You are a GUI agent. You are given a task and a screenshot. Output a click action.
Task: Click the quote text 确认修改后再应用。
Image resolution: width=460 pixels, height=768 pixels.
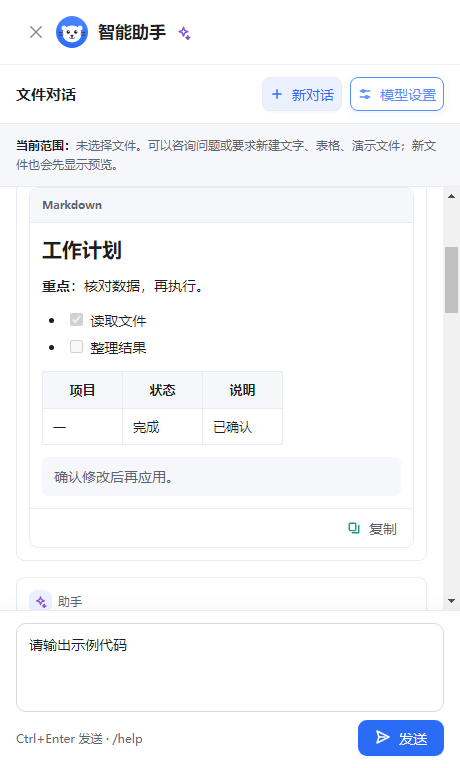coord(113,477)
